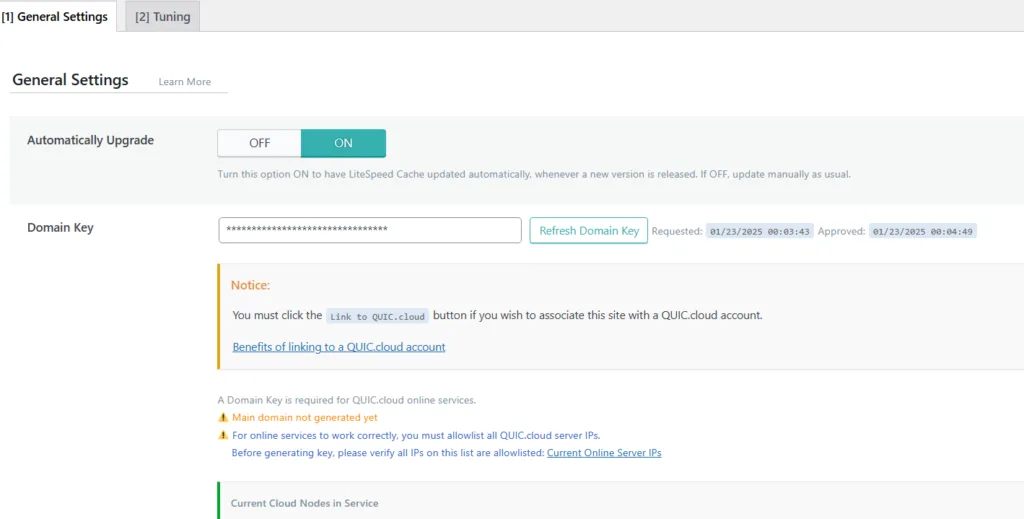1024x519 pixels.
Task: Click the allowlist IPs warning triangle icon
Action: (x=223, y=435)
